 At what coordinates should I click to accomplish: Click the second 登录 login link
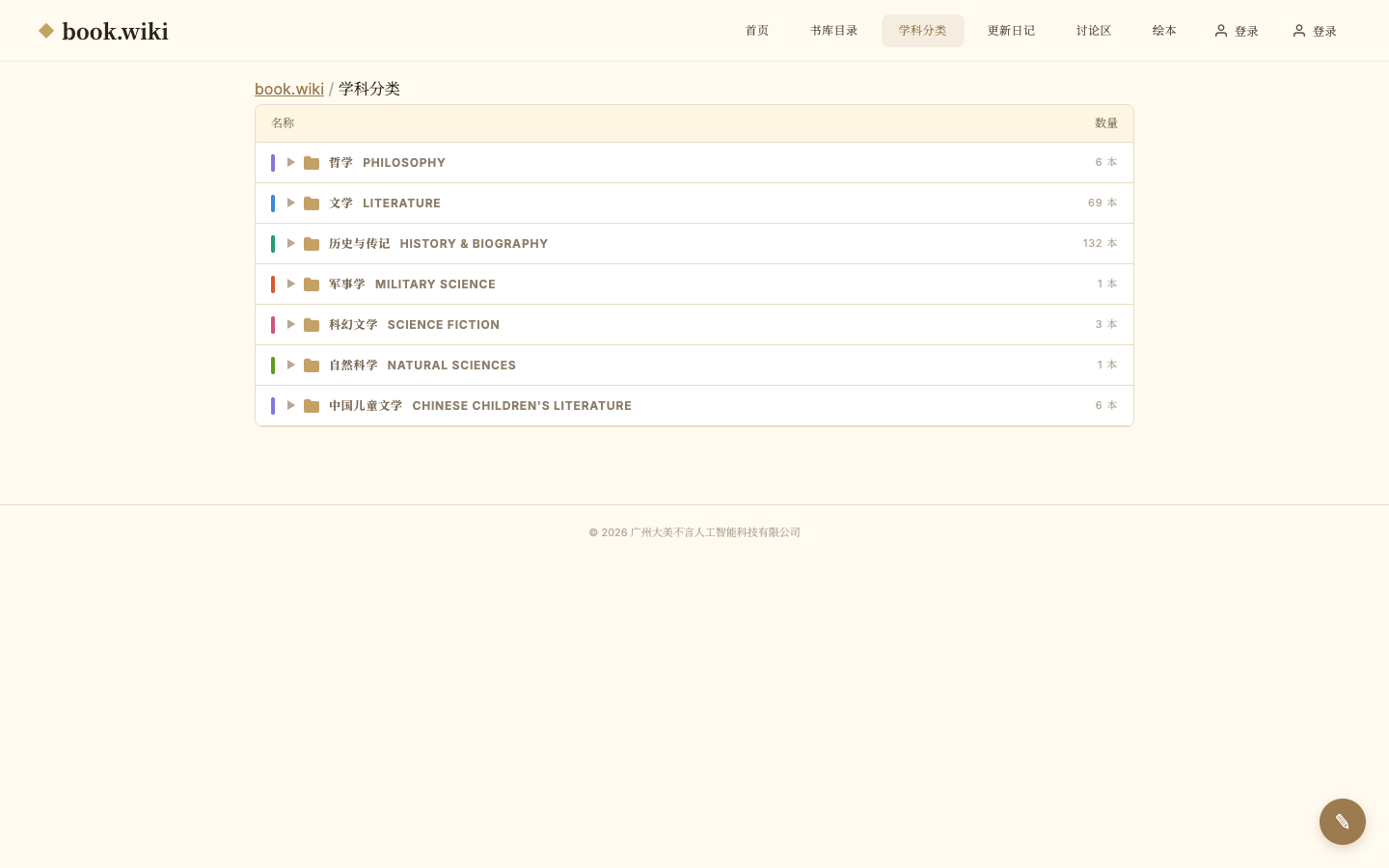pyautogui.click(x=1315, y=31)
